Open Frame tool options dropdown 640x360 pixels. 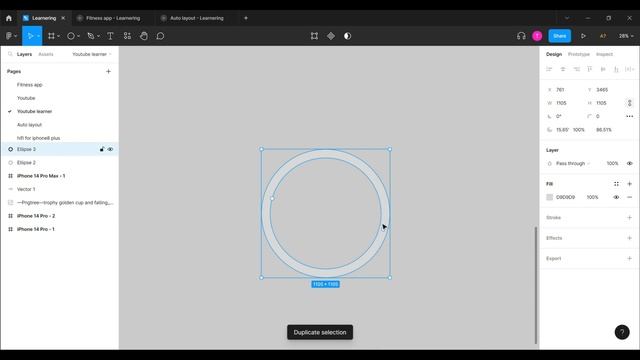click(x=59, y=36)
